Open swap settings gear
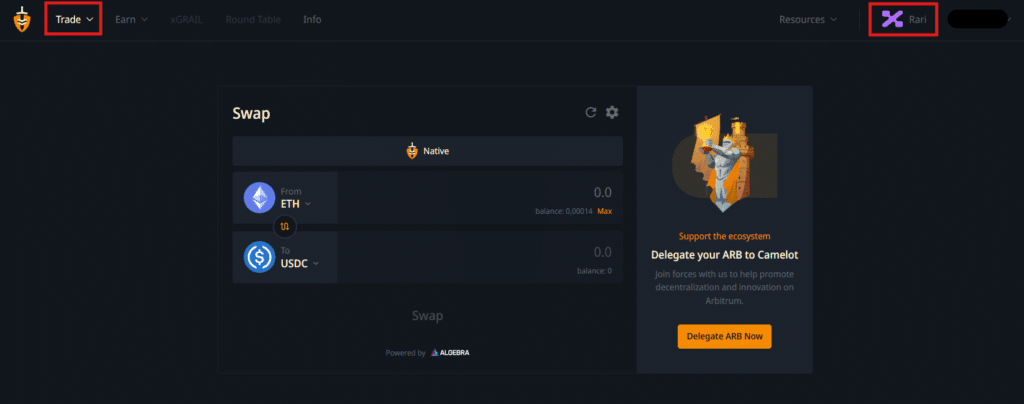The height and width of the screenshot is (404, 1024). pyautogui.click(x=612, y=112)
